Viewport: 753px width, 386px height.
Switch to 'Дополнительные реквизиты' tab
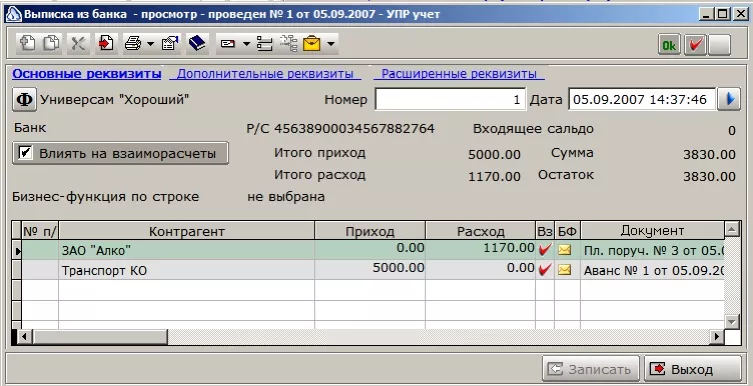(265, 74)
